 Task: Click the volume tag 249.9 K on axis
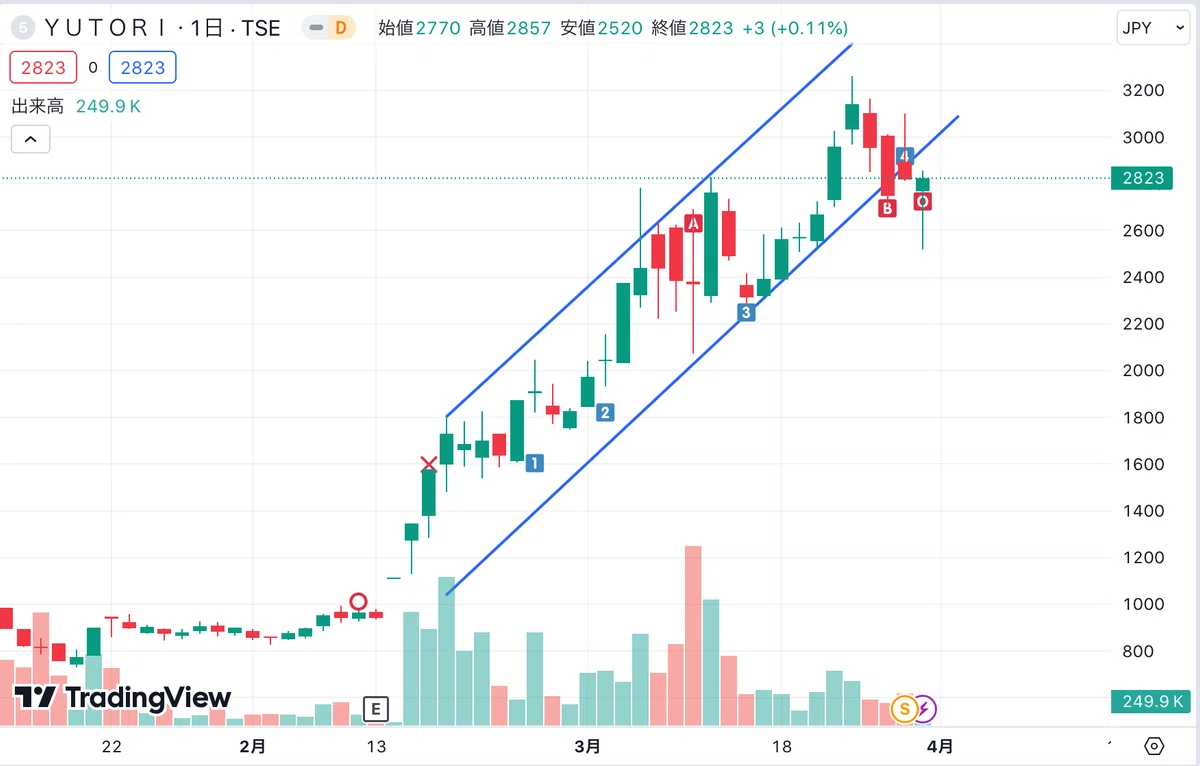[1150, 701]
